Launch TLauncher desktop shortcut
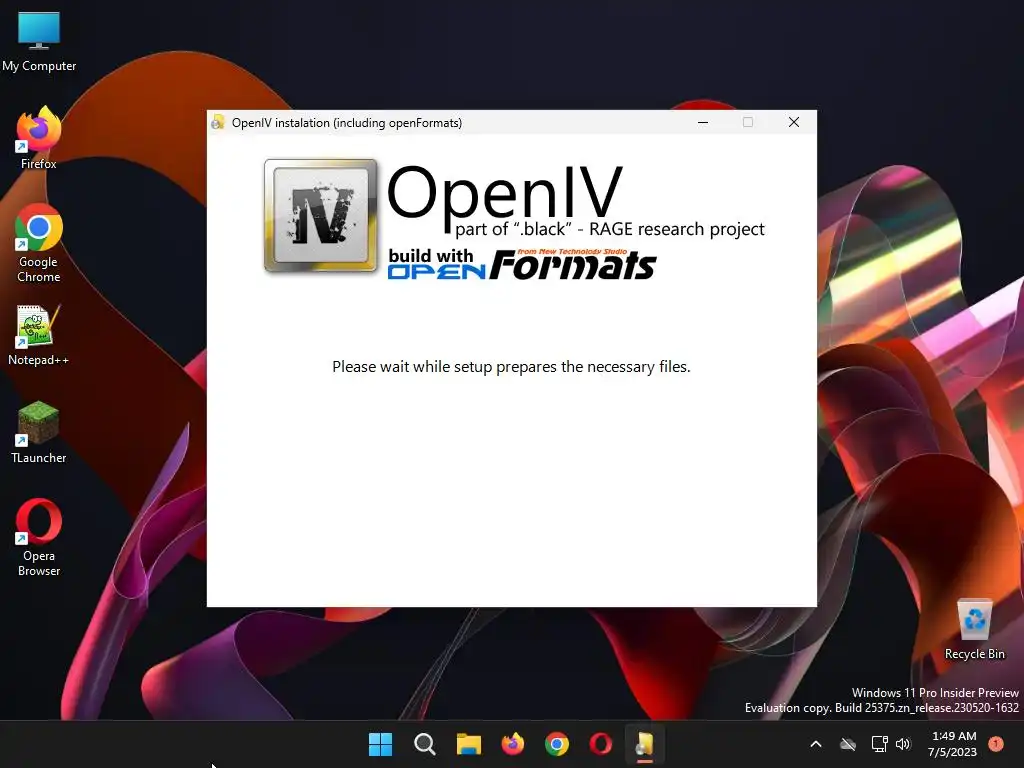Image resolution: width=1024 pixels, height=768 pixels. pos(39,432)
